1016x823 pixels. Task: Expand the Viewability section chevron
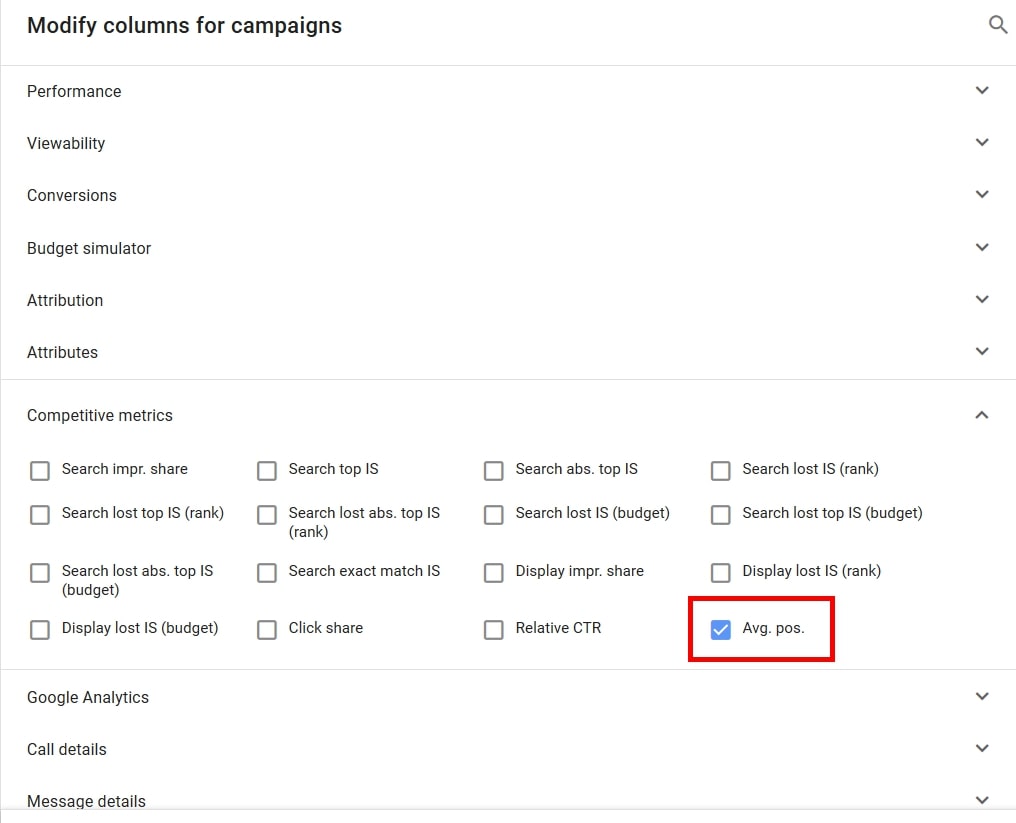pos(981,143)
